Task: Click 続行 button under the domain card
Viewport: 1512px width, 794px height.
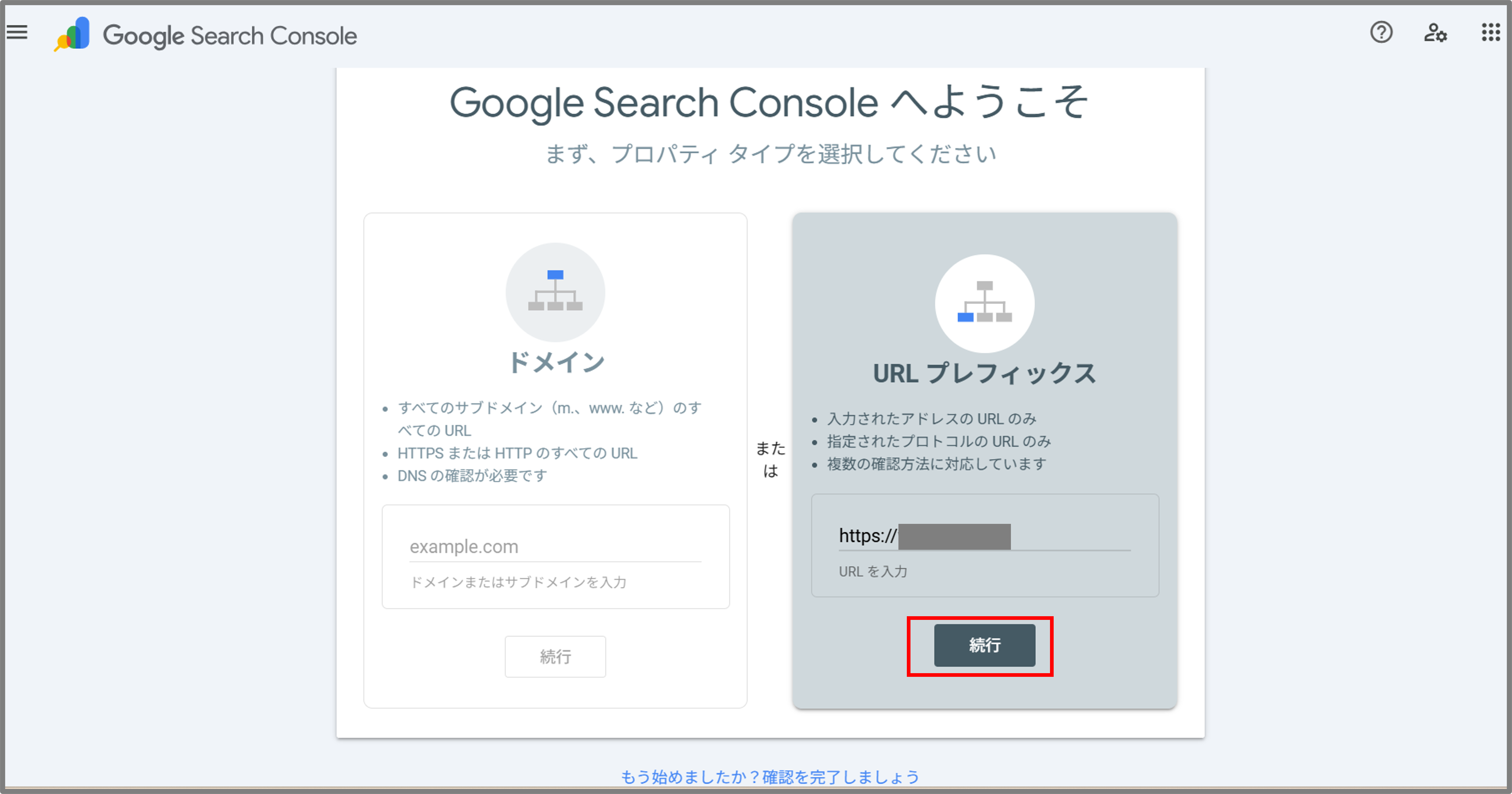Action: pyautogui.click(x=555, y=657)
